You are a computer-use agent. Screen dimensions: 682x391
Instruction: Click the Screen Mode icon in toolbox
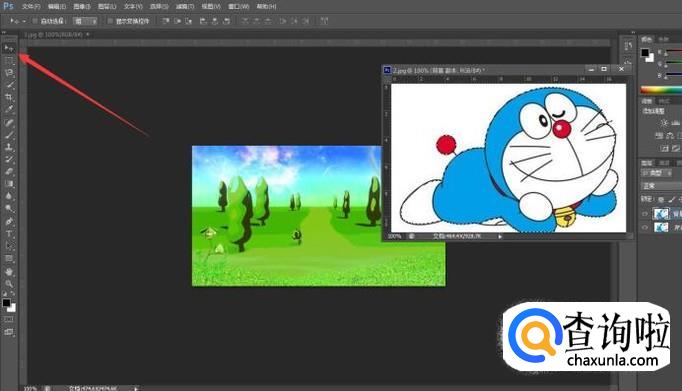pos(9,332)
